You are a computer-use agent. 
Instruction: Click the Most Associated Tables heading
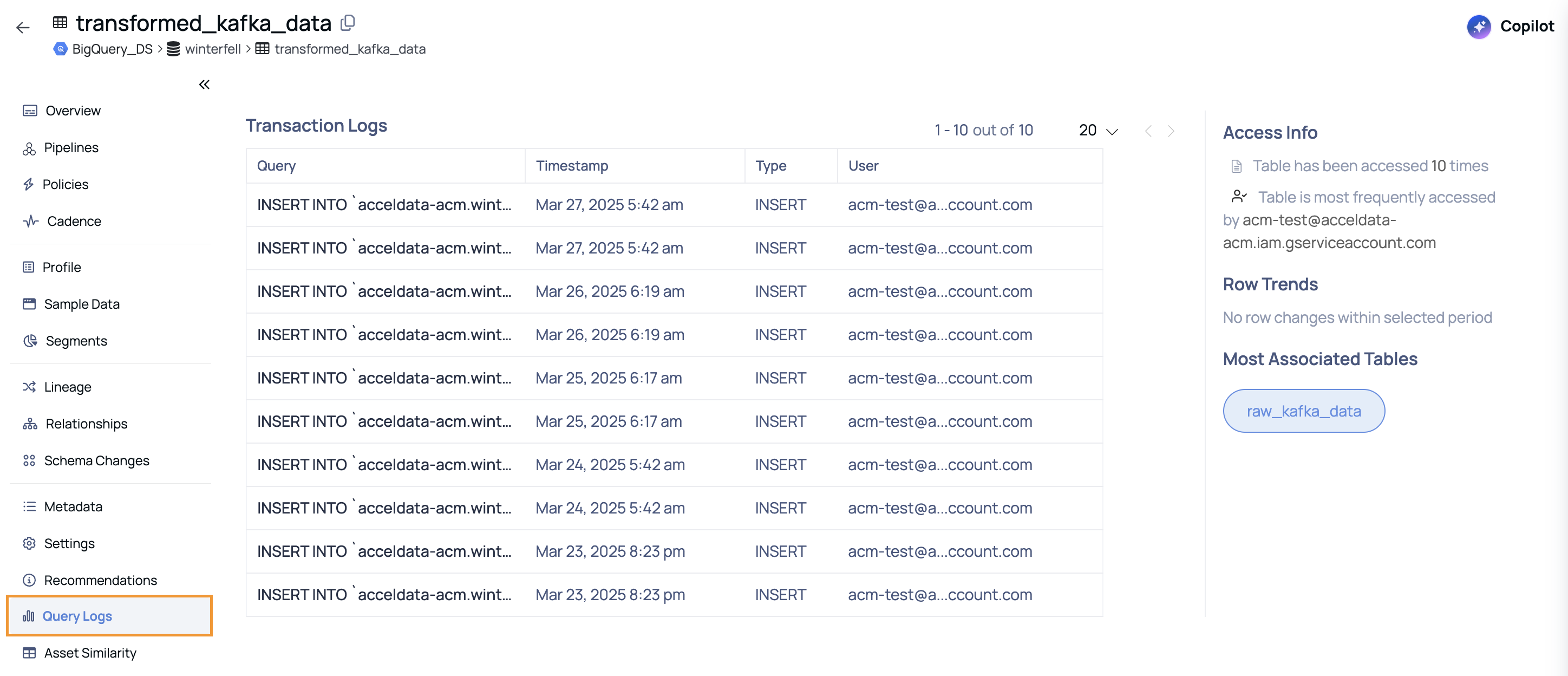[x=1319, y=359]
